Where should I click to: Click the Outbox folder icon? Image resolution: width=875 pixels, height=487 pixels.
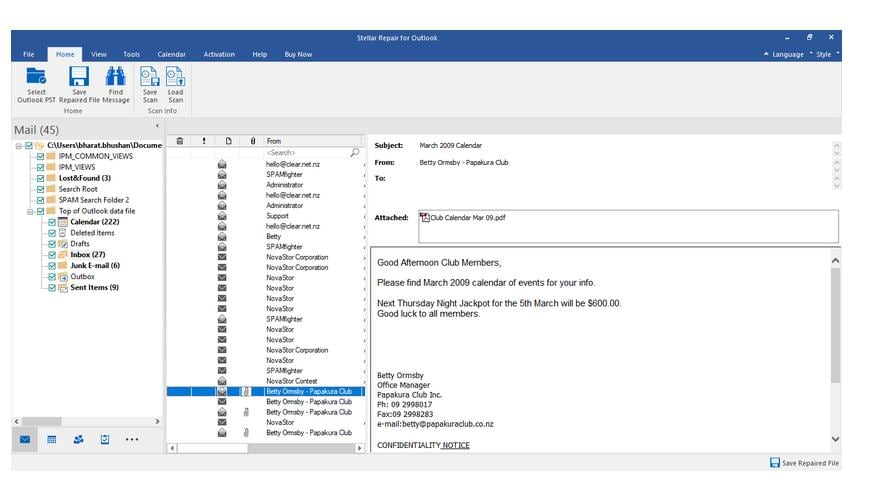[63, 277]
